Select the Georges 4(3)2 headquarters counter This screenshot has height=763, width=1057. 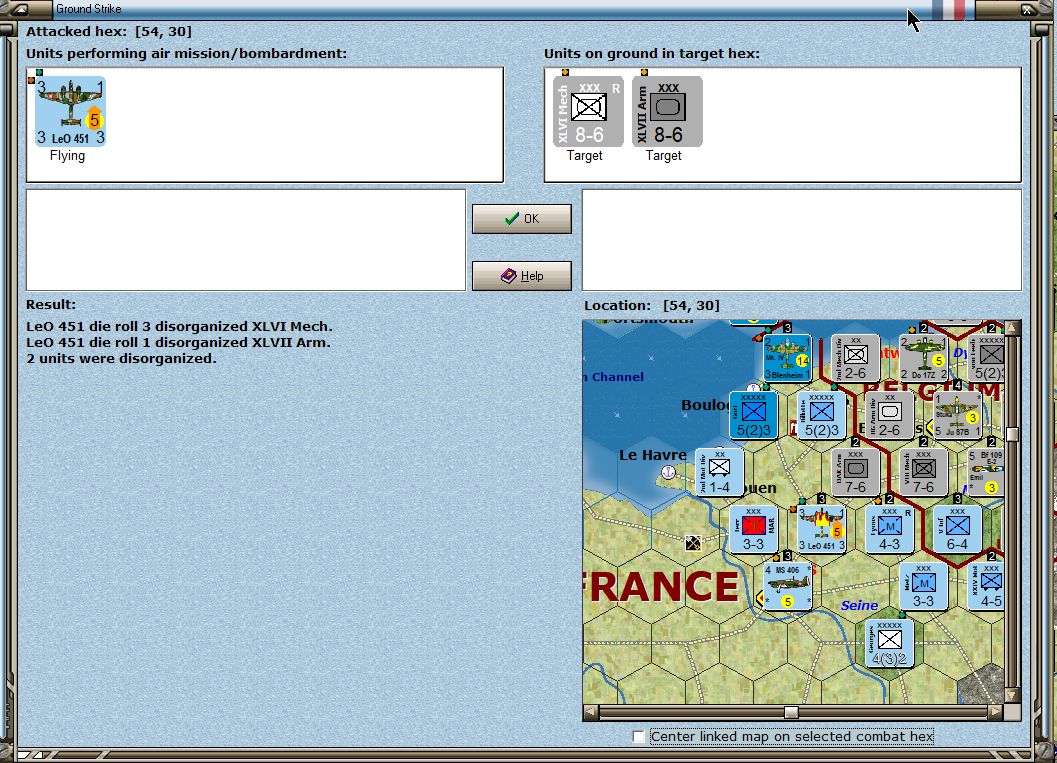(888, 643)
